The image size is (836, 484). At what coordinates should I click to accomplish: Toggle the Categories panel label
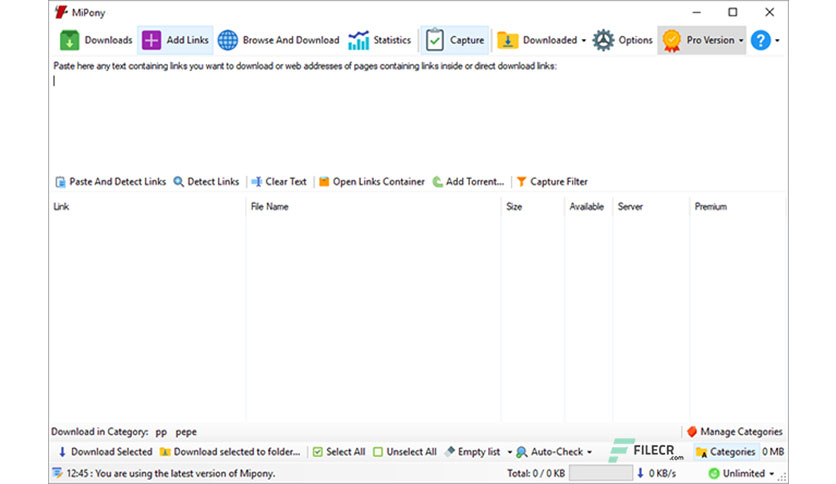pyautogui.click(x=733, y=453)
